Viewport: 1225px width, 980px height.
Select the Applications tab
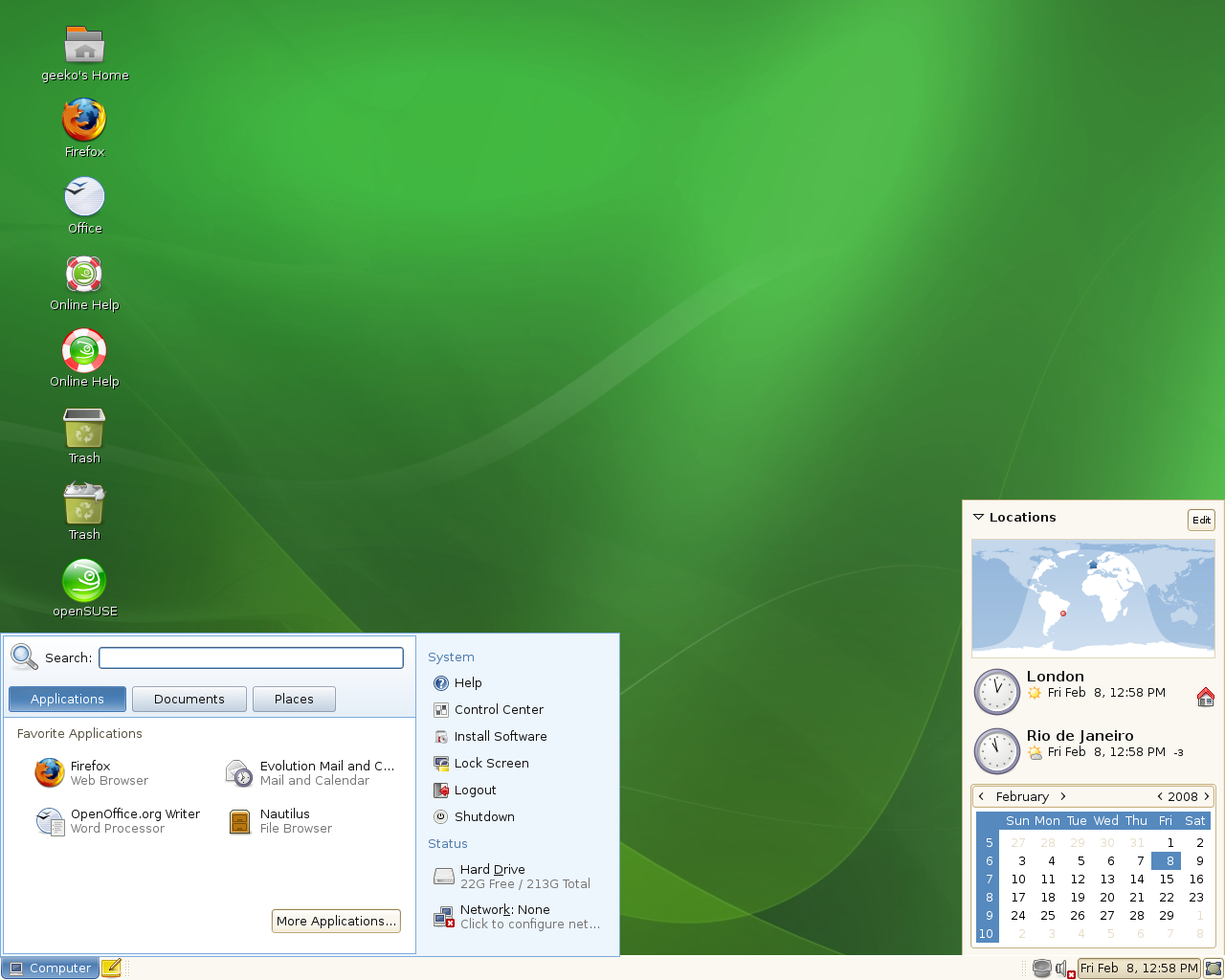tap(66, 699)
